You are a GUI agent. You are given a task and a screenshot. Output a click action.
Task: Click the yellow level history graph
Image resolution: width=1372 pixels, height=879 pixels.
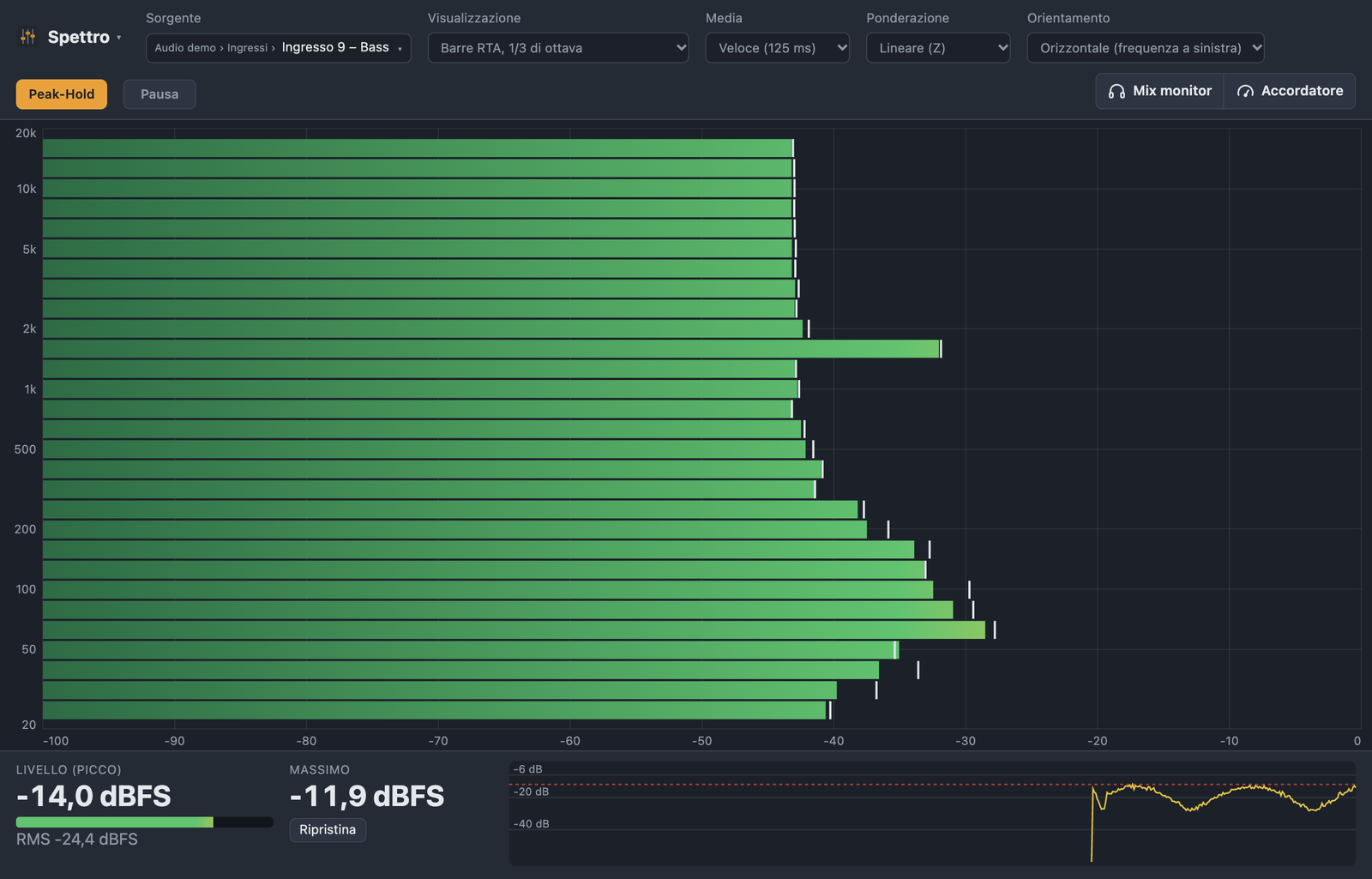pyautogui.click(x=932, y=813)
